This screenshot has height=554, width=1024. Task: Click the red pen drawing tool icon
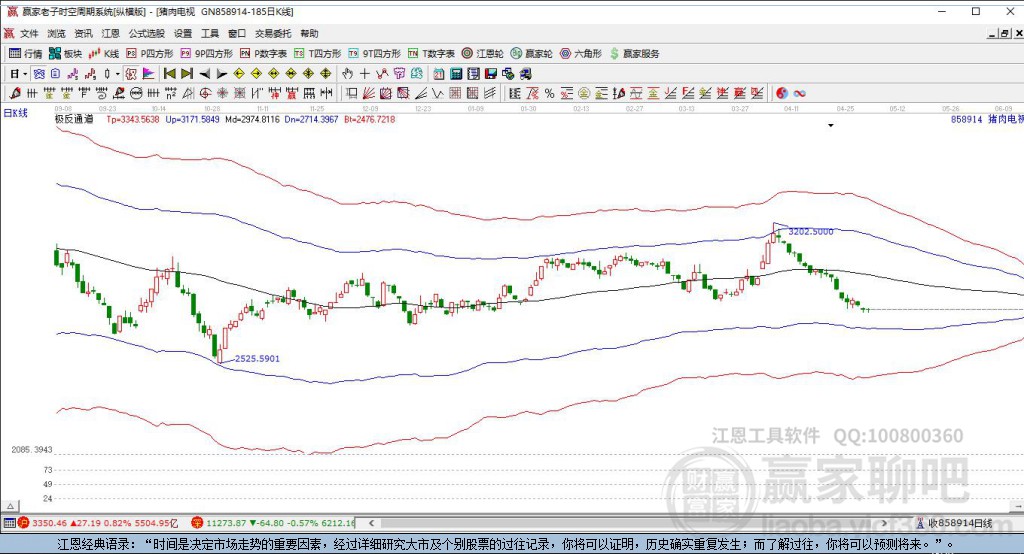[x=15, y=93]
